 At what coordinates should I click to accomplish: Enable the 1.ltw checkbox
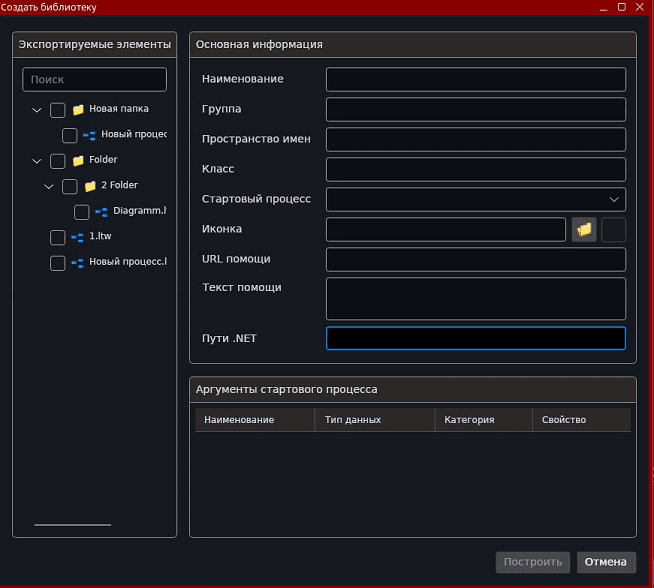(58, 237)
